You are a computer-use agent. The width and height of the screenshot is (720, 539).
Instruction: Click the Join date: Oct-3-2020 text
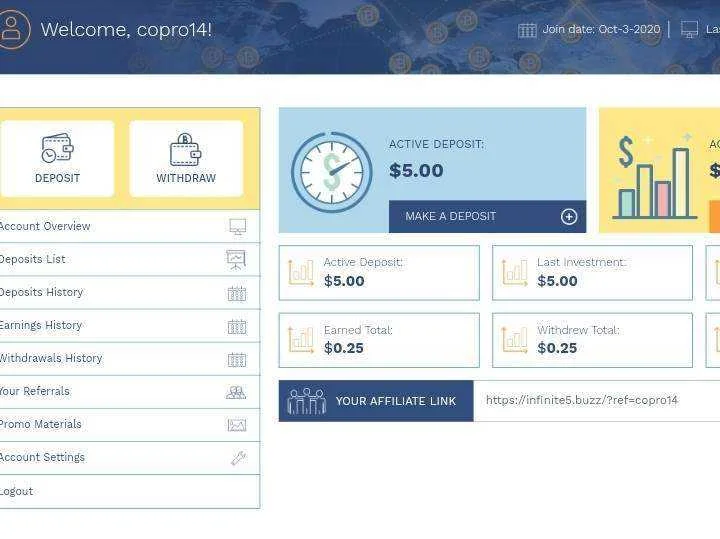click(x=601, y=29)
